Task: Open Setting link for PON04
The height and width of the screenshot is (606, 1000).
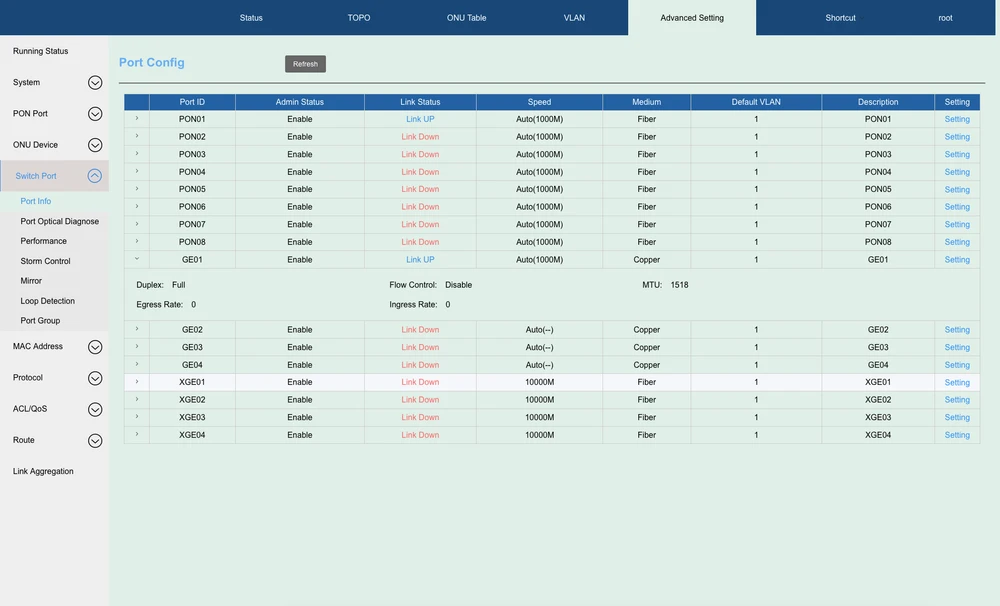Action: click(957, 172)
